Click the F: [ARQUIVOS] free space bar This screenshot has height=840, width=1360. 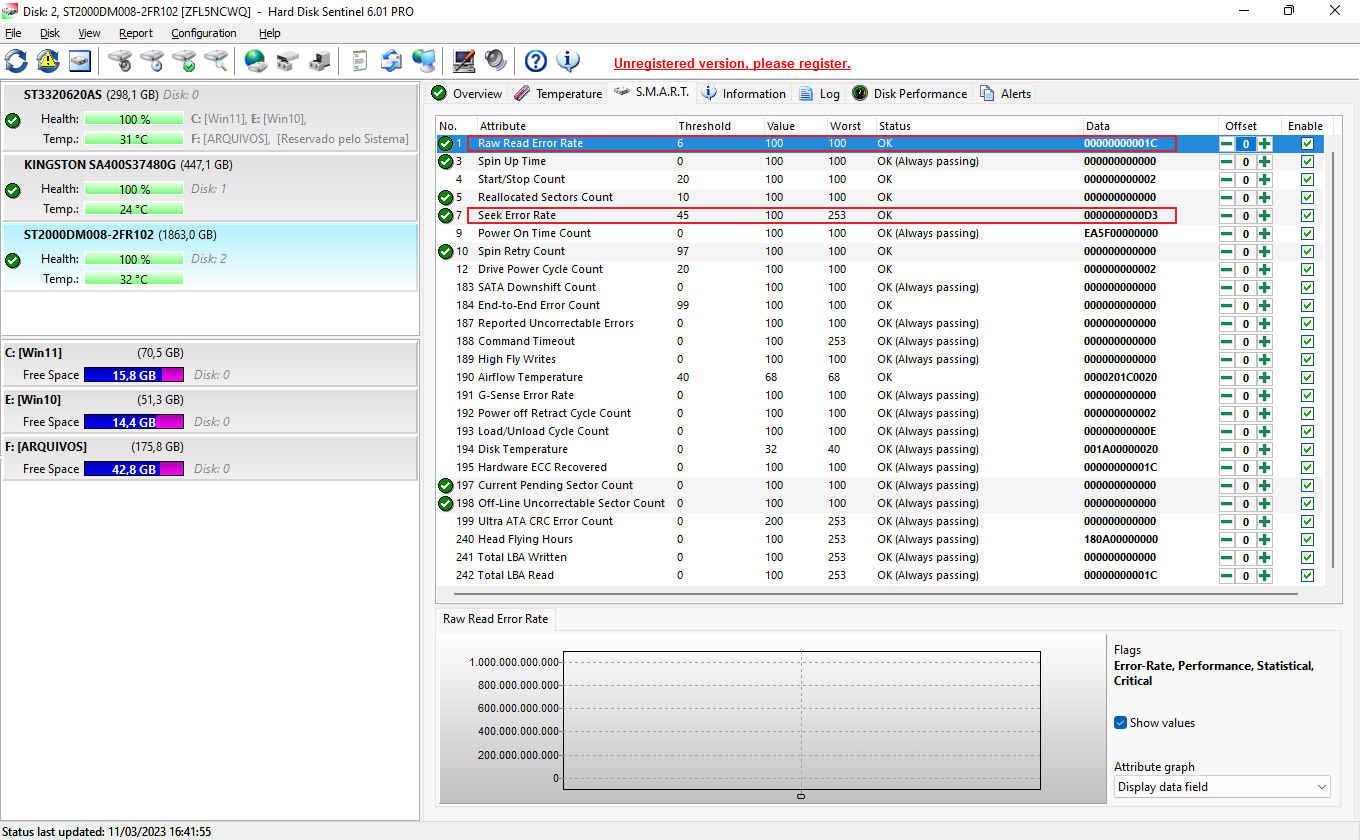(134, 469)
